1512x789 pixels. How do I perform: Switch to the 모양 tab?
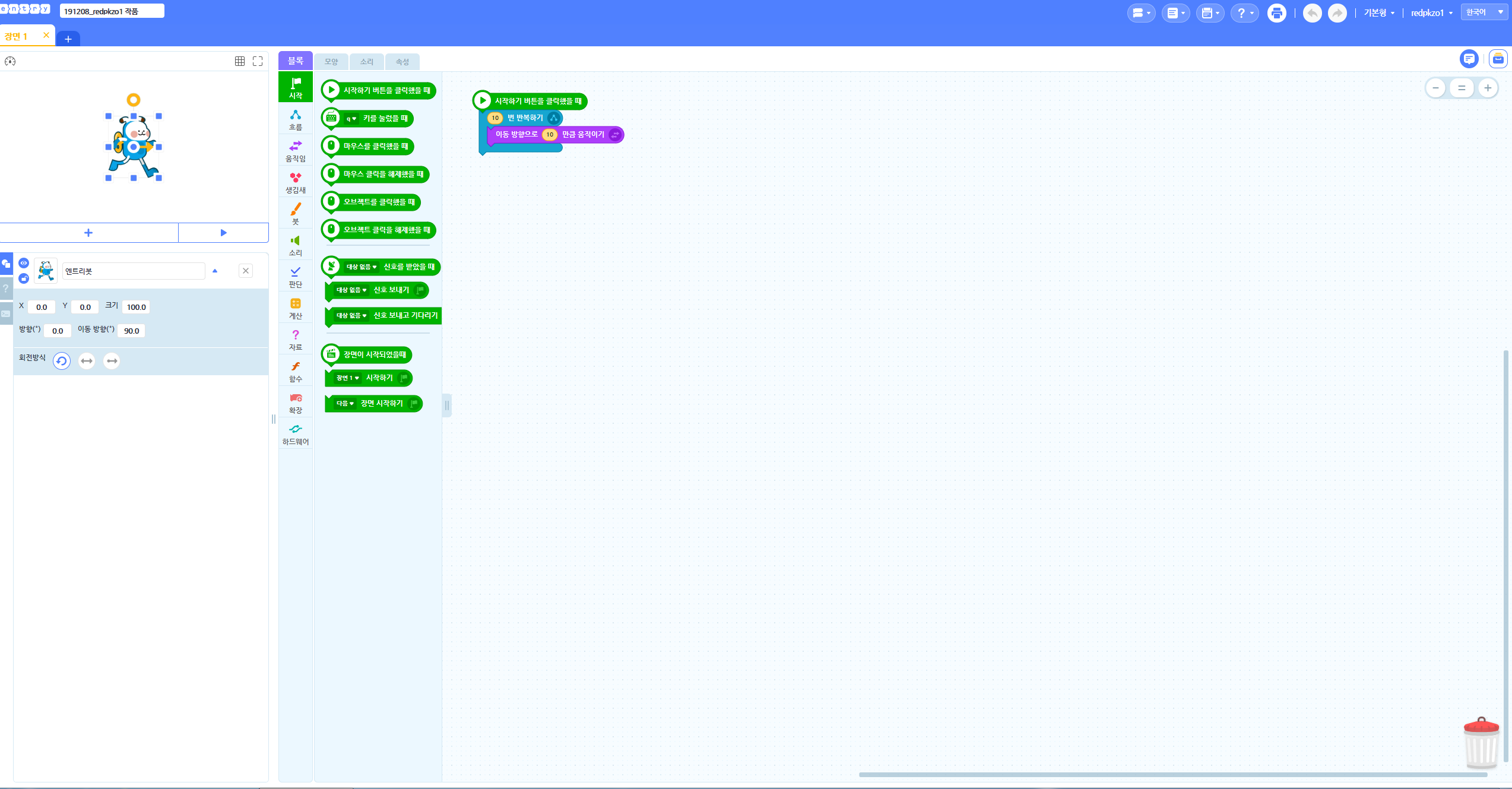(331, 62)
